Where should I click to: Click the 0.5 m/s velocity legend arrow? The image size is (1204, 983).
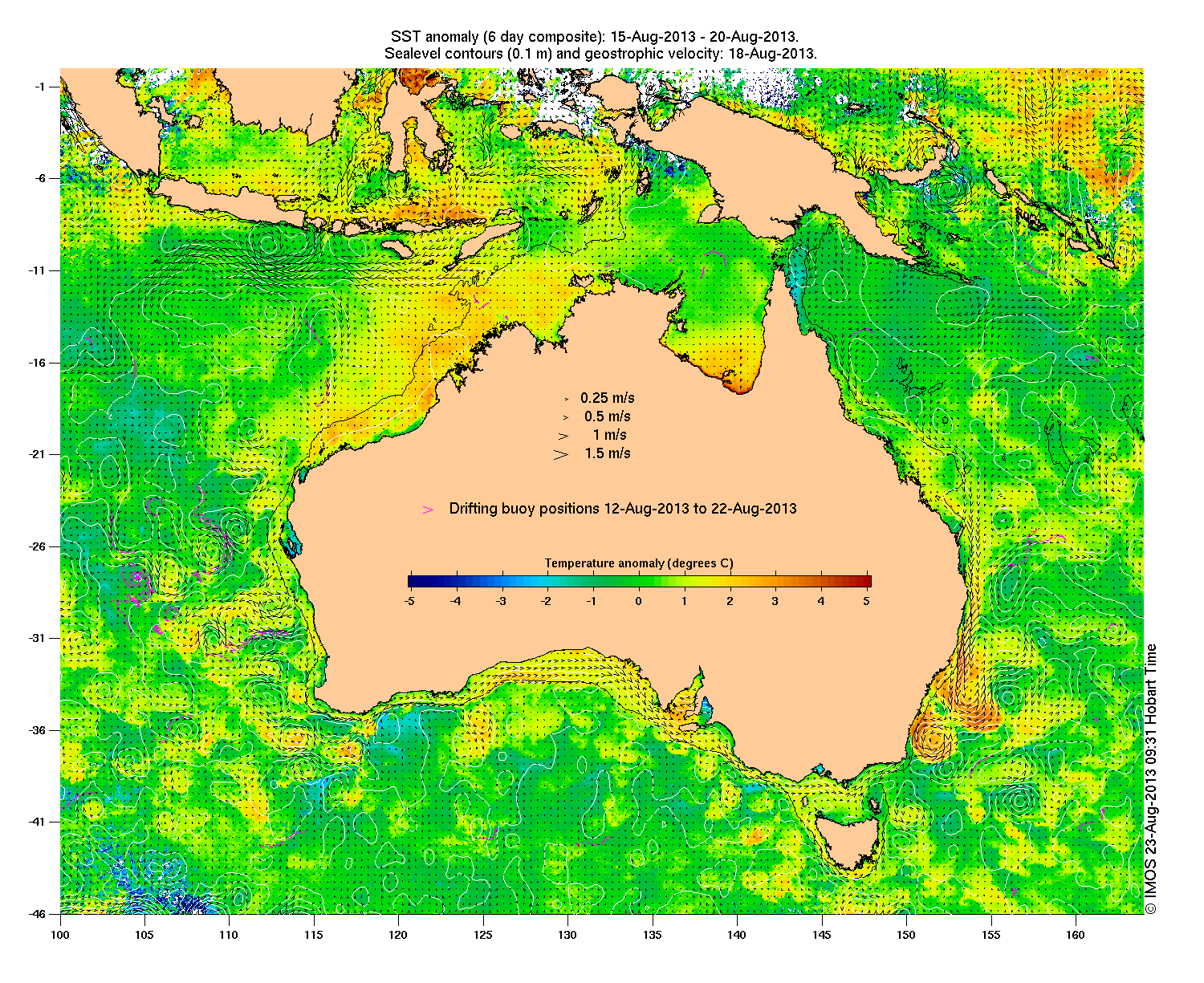565,417
